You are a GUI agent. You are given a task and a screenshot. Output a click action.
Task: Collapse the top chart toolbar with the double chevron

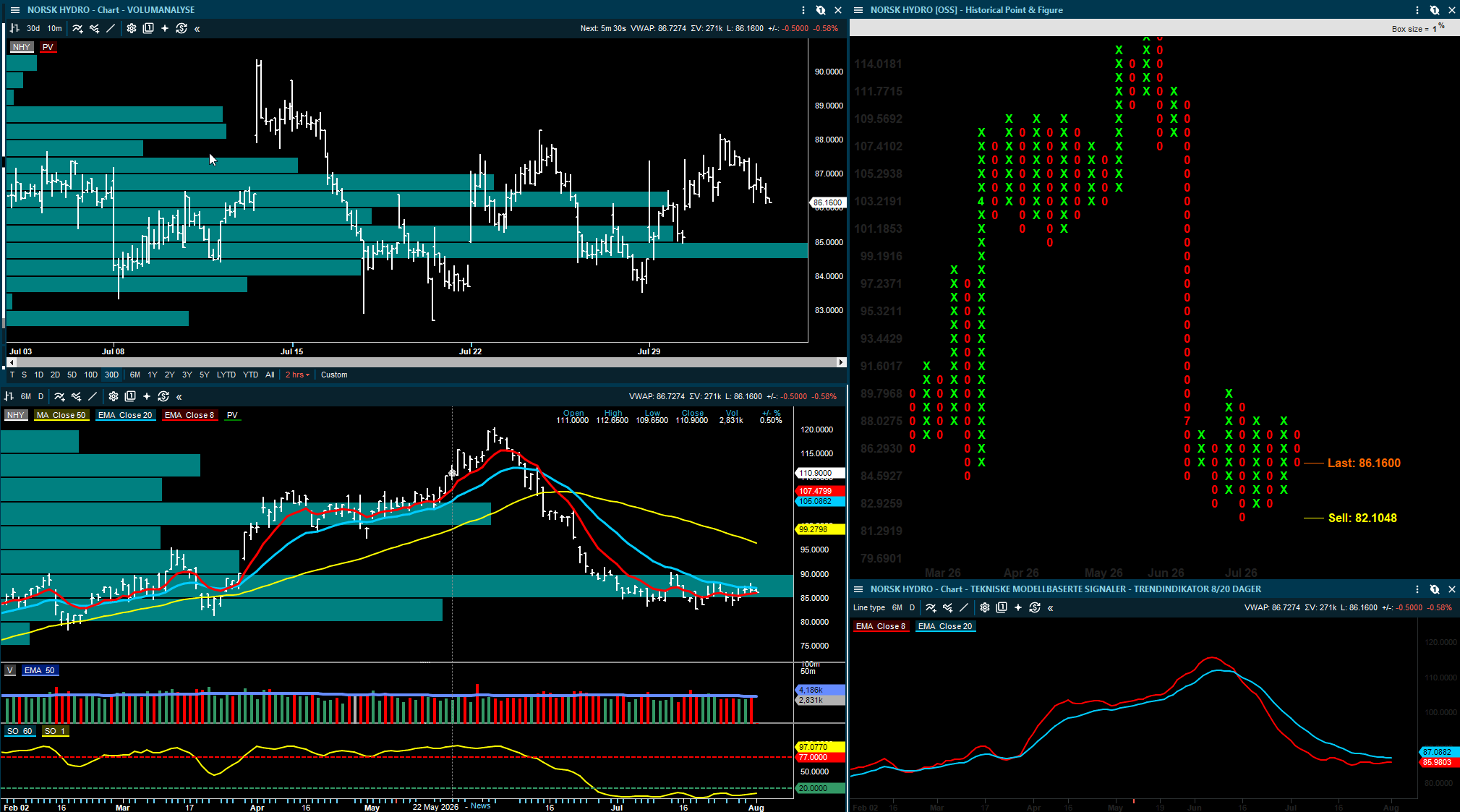tap(197, 28)
